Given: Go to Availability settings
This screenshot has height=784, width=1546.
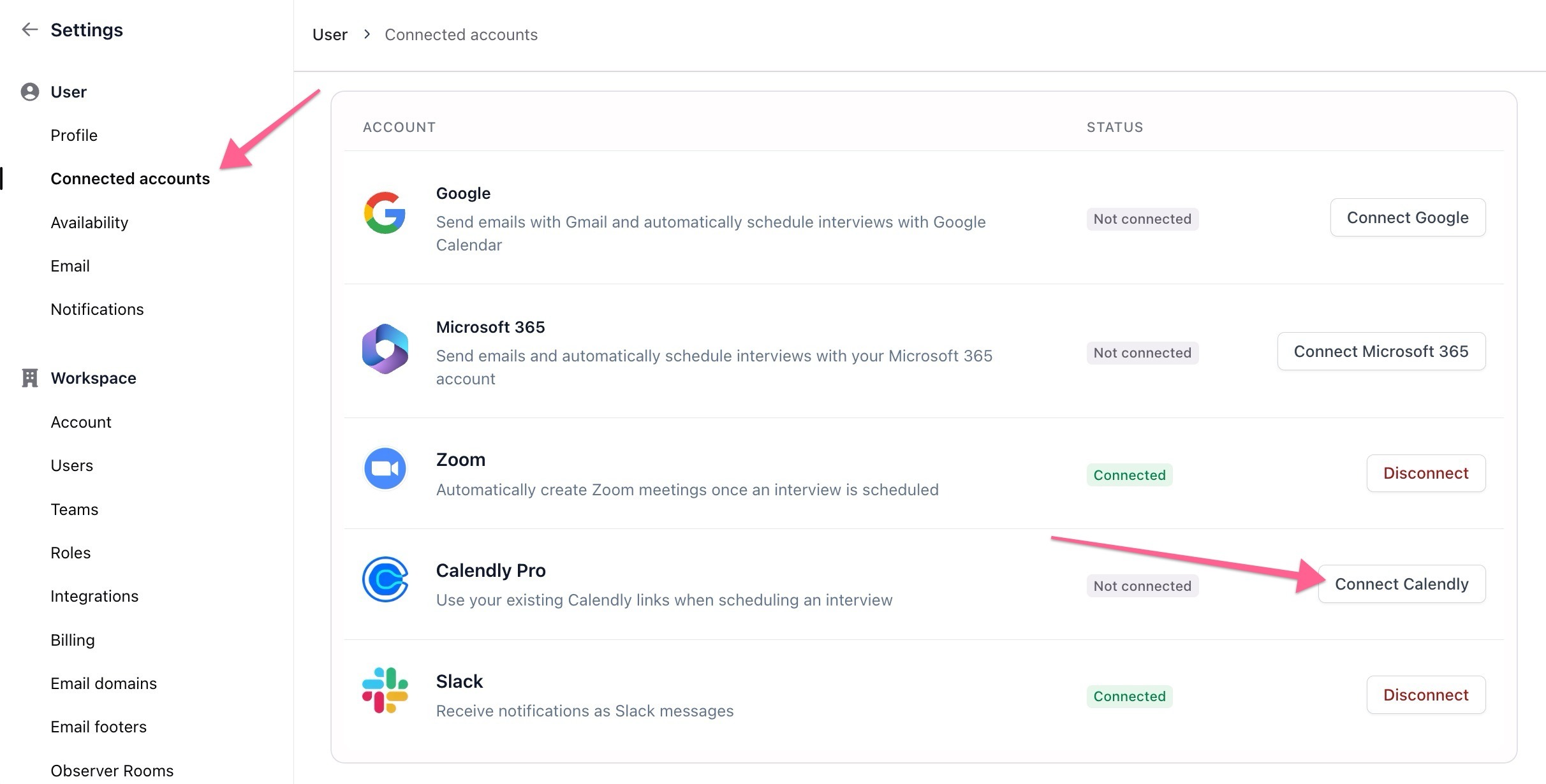Looking at the screenshot, I should pos(89,222).
